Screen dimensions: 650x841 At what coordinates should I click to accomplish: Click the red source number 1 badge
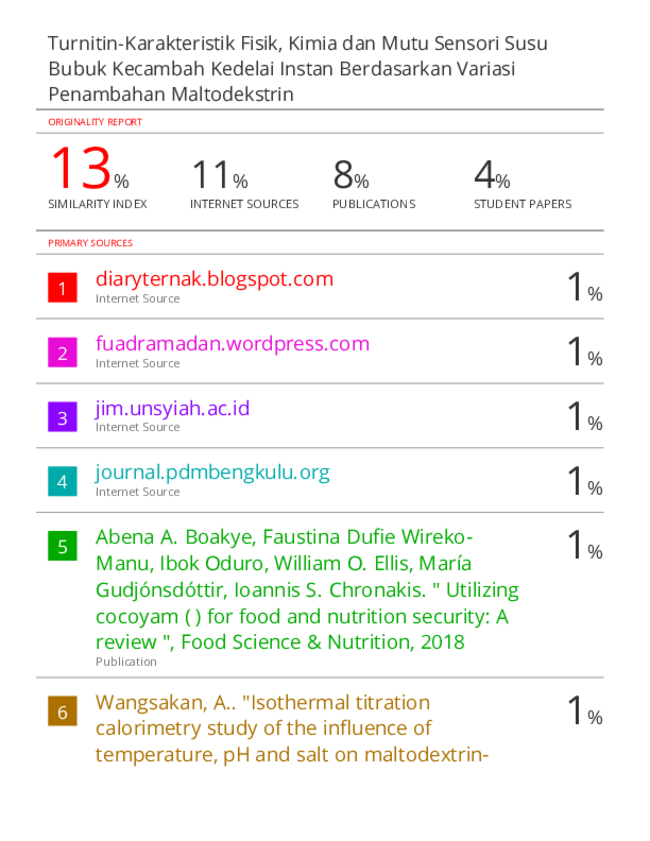(62, 288)
